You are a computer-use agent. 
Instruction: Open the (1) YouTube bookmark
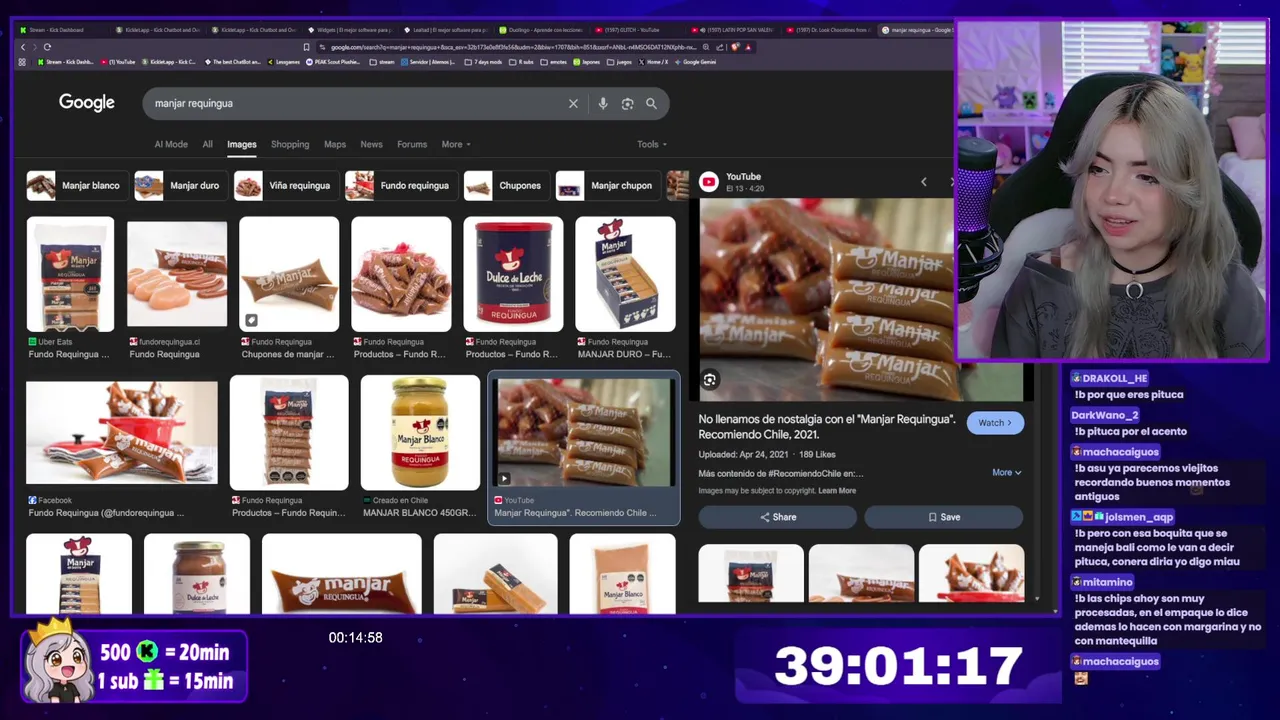coord(117,62)
